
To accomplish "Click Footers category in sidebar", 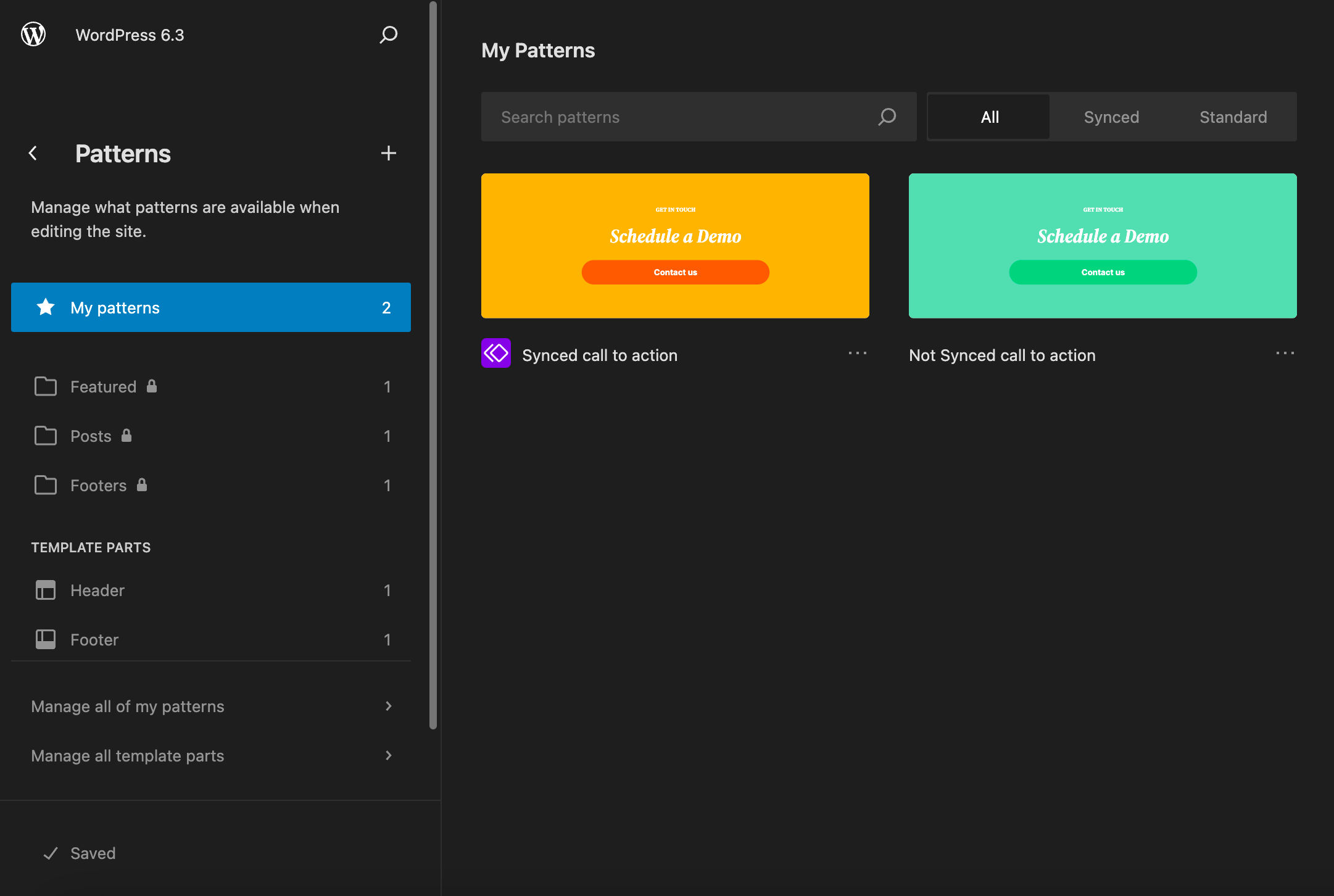I will pyautogui.click(x=98, y=485).
